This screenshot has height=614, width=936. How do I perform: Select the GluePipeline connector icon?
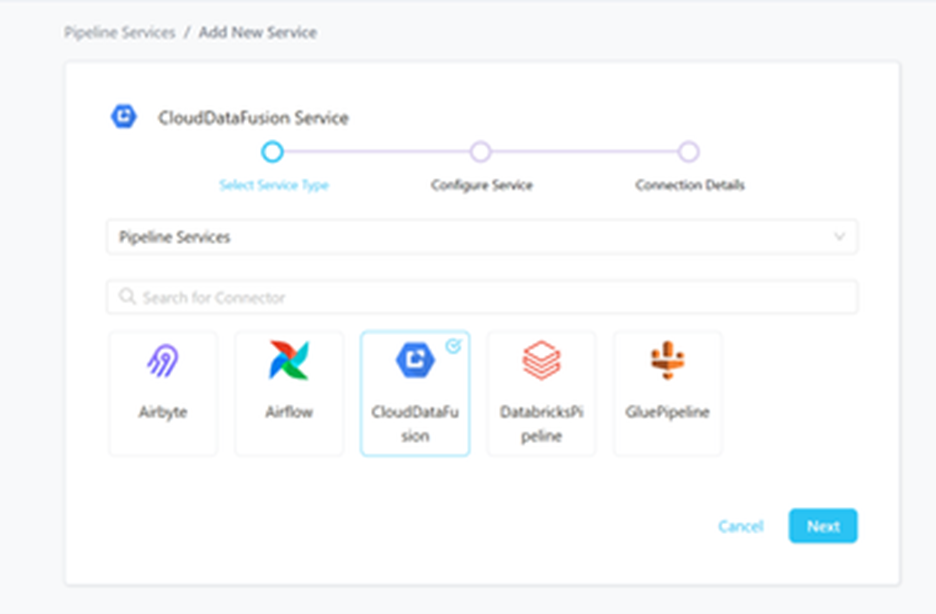667,361
